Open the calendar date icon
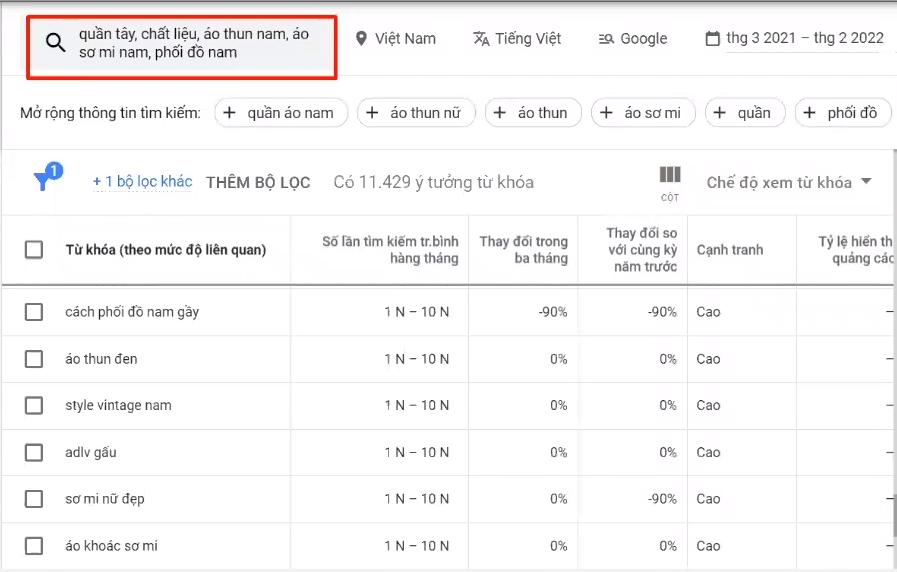897x572 pixels. 712,38
